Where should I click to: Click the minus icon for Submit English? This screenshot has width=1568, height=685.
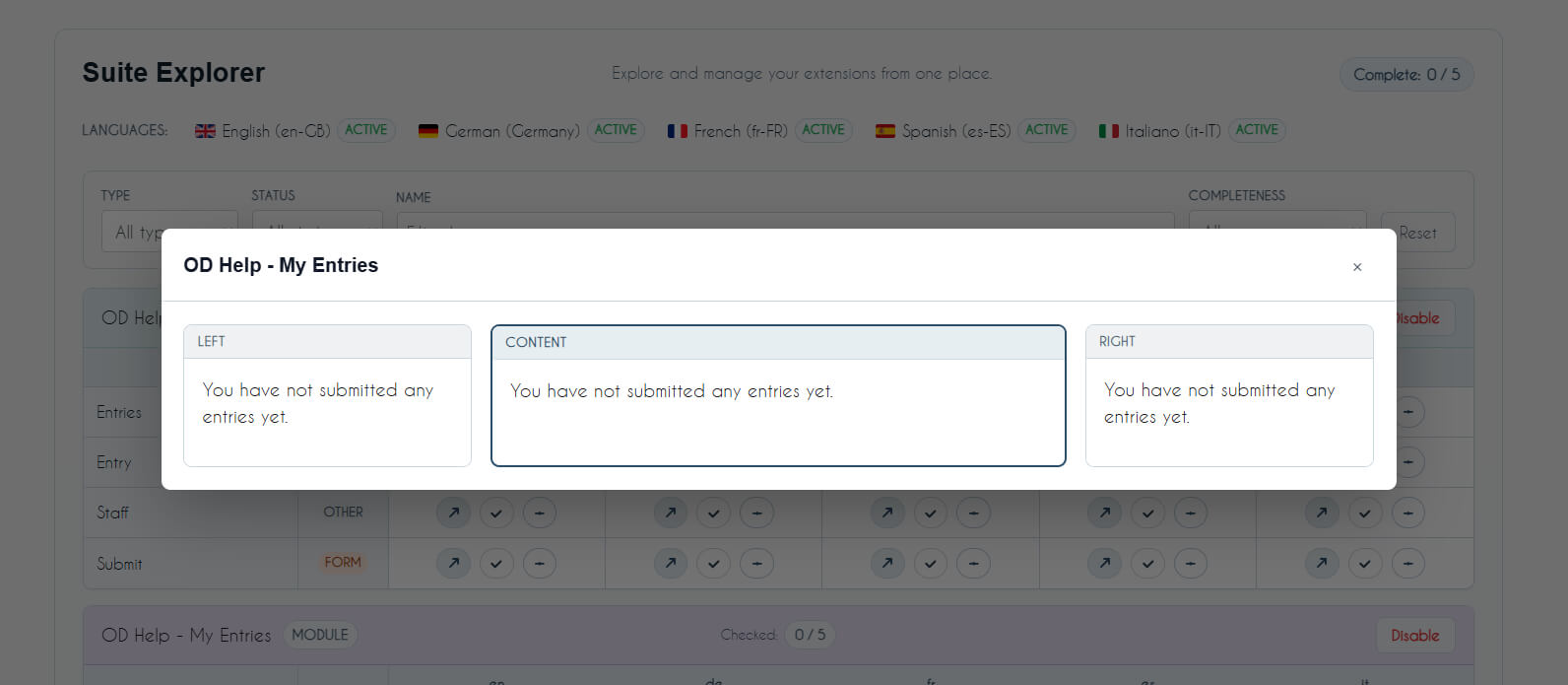[x=540, y=563]
